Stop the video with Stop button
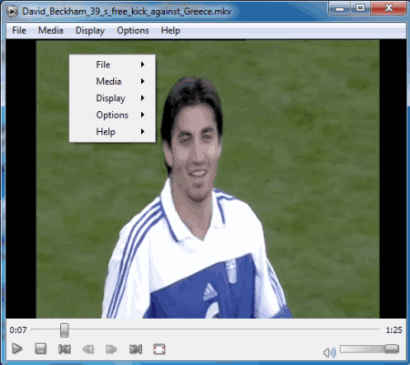 (x=41, y=349)
